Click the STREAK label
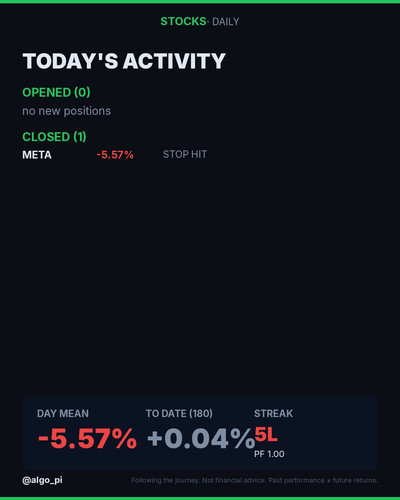 273,414
